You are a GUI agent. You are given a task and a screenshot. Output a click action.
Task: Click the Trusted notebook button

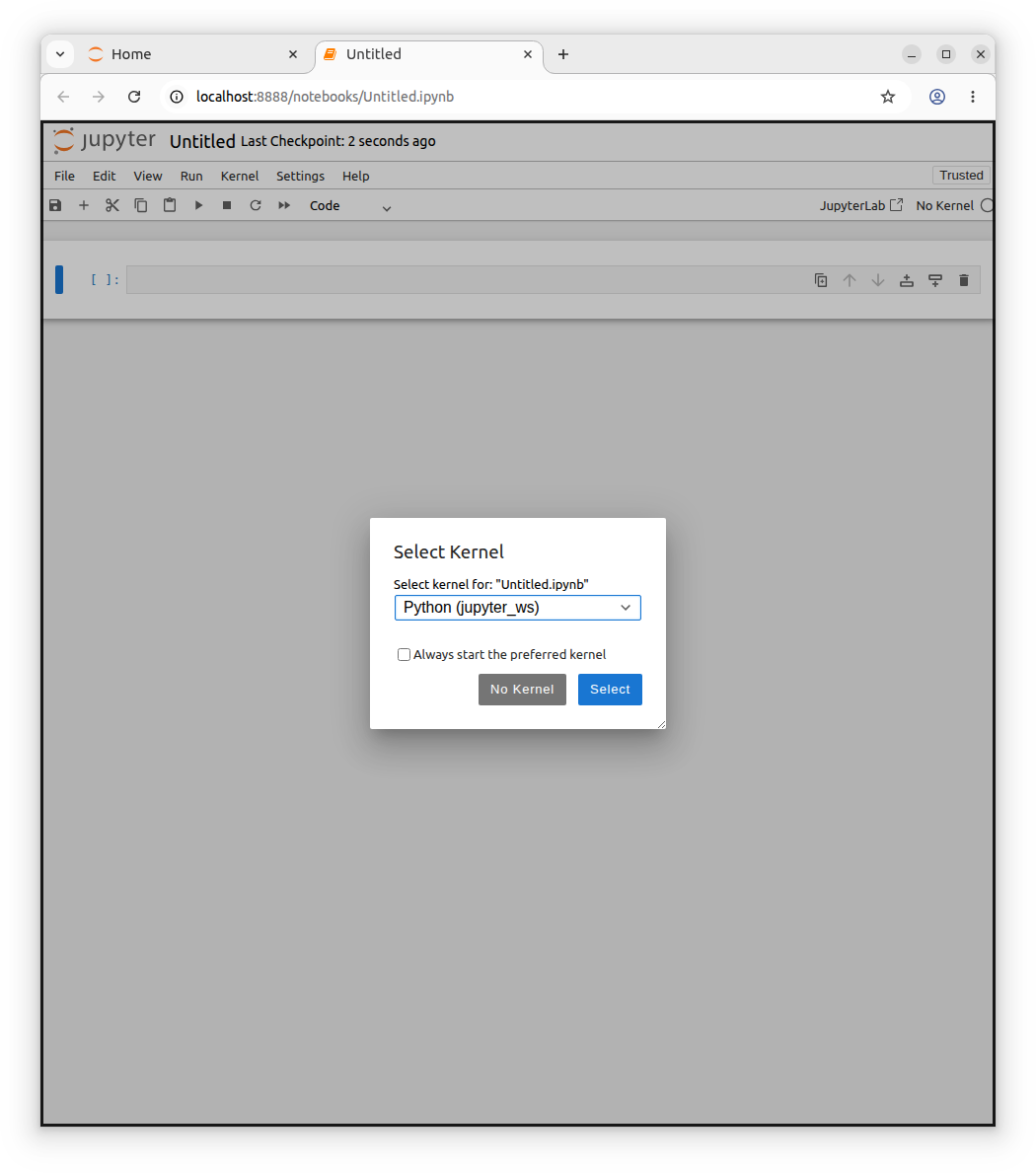pyautogui.click(x=961, y=175)
